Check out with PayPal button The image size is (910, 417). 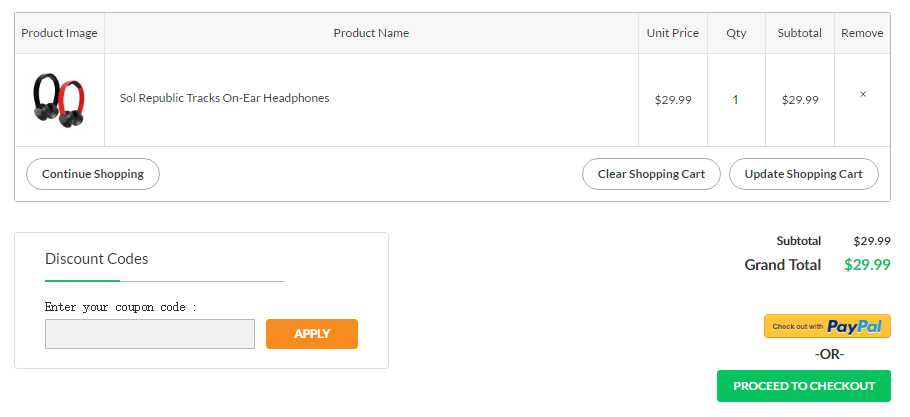pyautogui.click(x=827, y=326)
